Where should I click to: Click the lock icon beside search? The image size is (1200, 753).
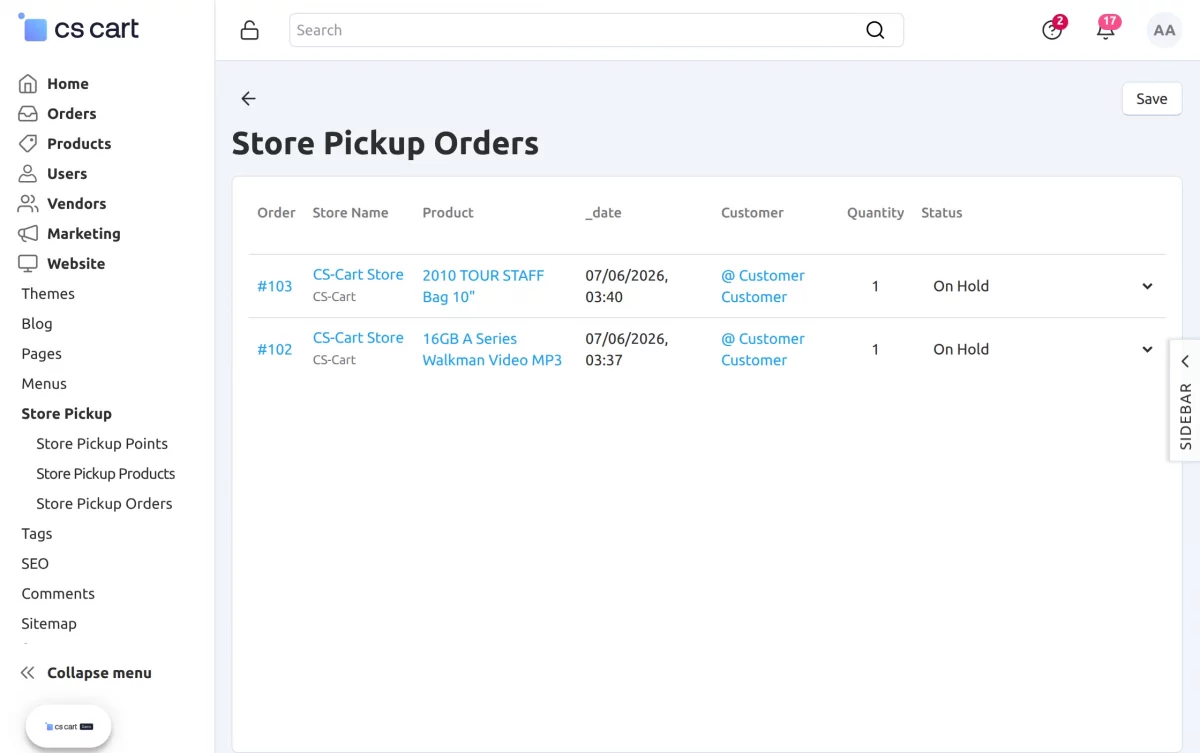coord(250,30)
